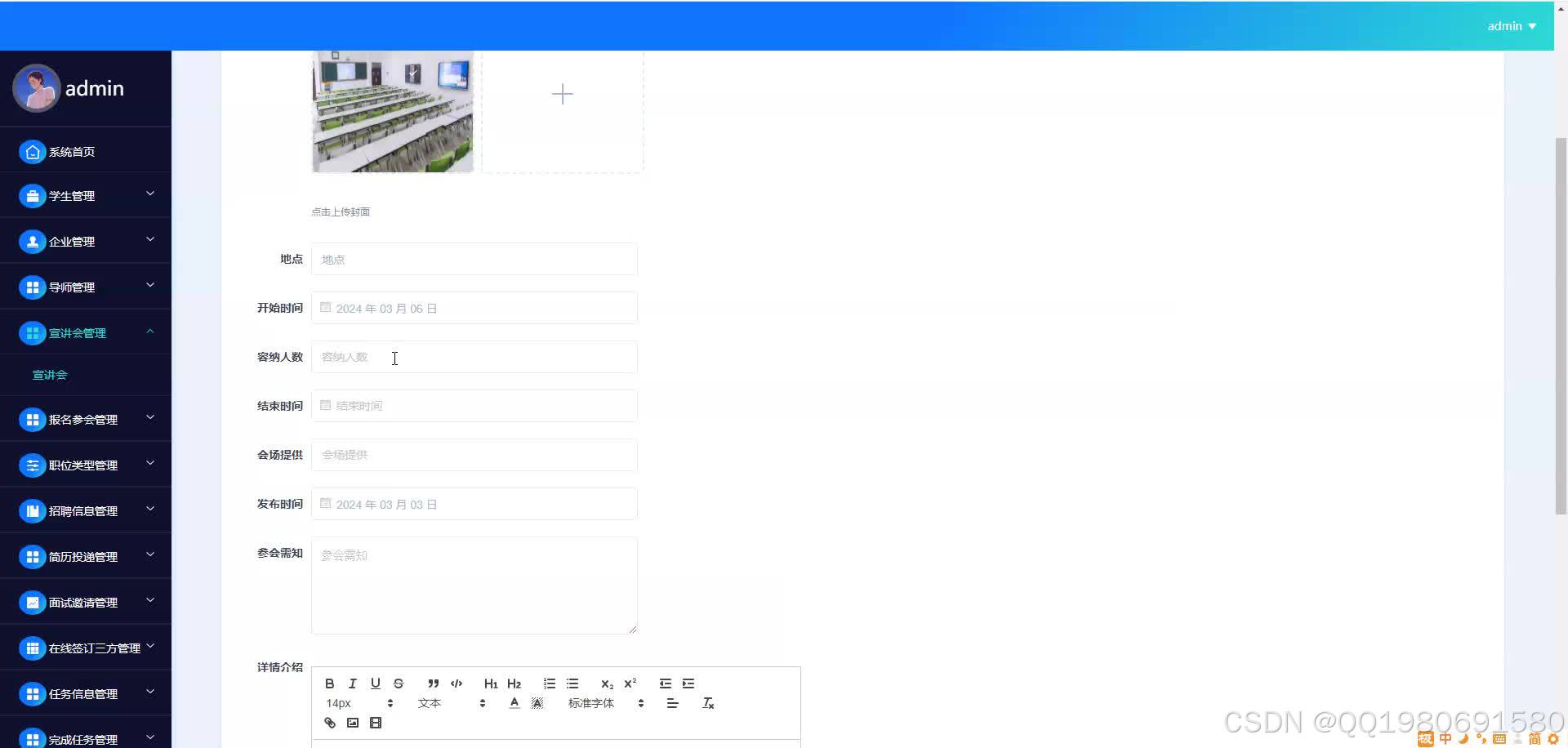Expand the 企业管理 sidebar menu
The image size is (1568, 748).
pyautogui.click(x=86, y=242)
